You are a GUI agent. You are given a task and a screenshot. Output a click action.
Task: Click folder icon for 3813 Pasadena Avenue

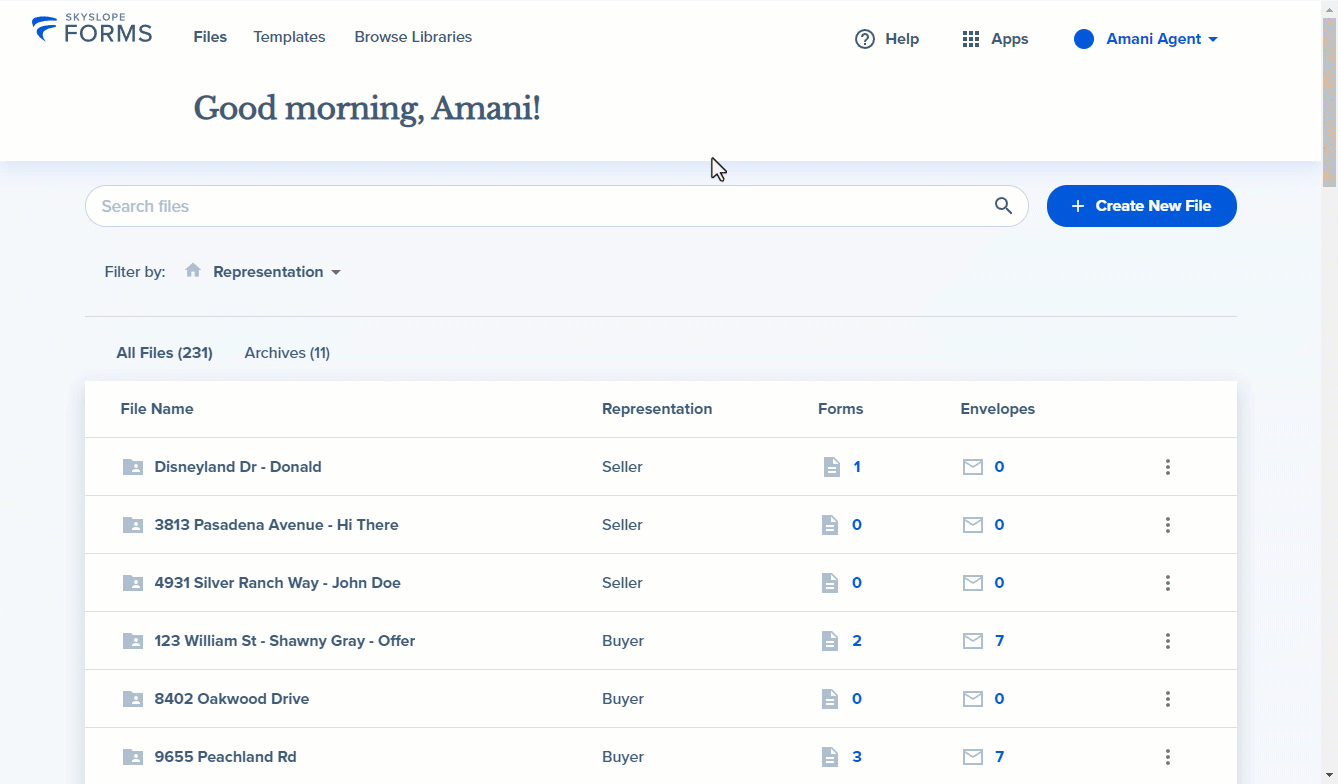coord(133,525)
